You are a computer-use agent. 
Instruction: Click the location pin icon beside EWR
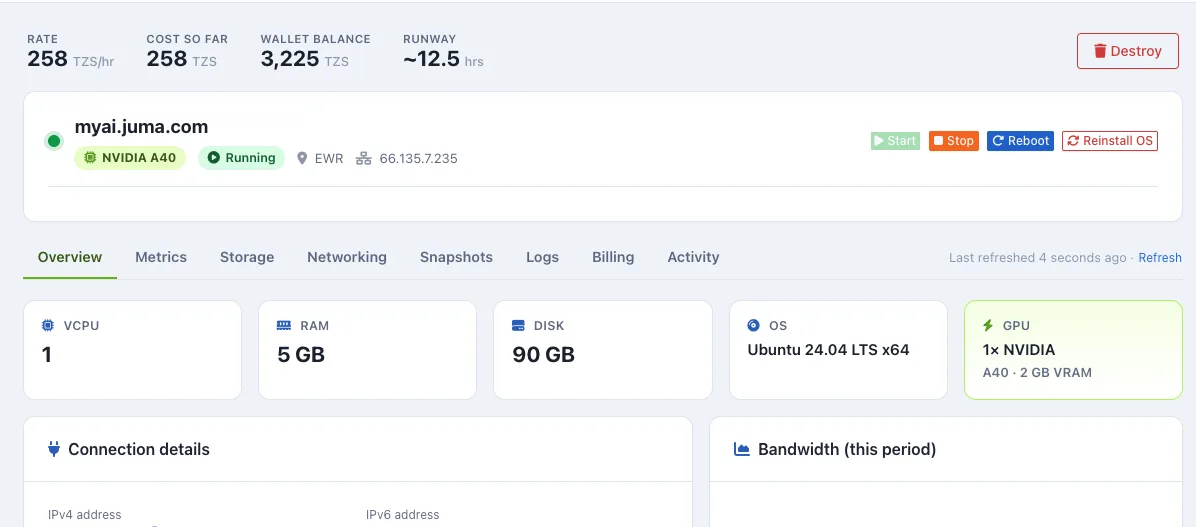click(302, 159)
